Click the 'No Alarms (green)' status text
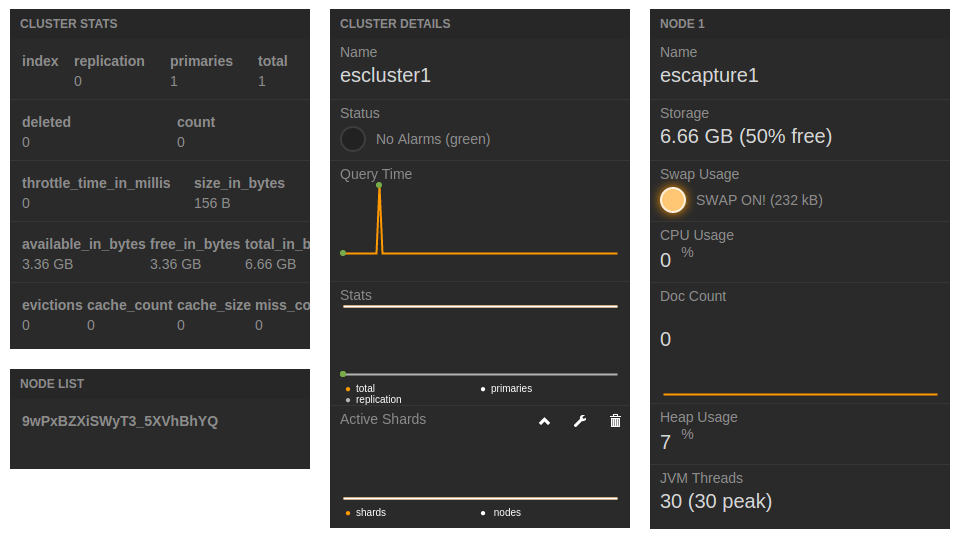 [x=433, y=139]
